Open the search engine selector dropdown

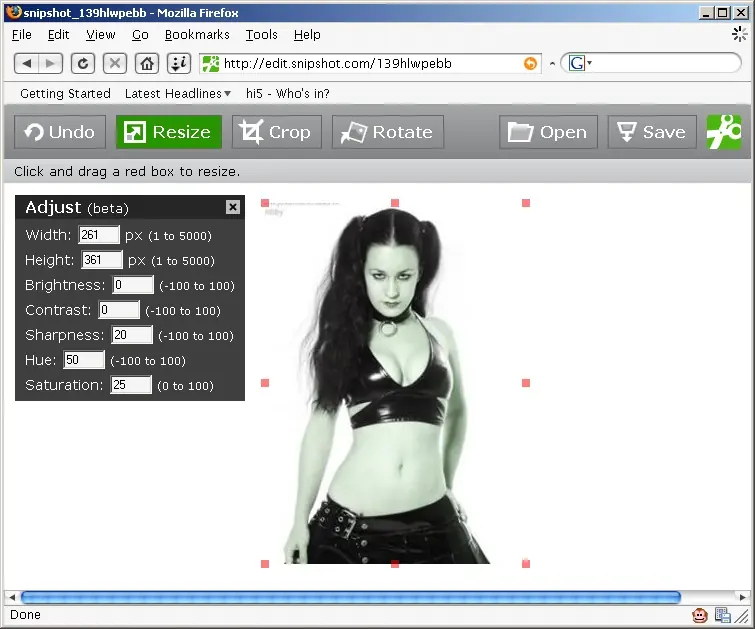tap(580, 63)
